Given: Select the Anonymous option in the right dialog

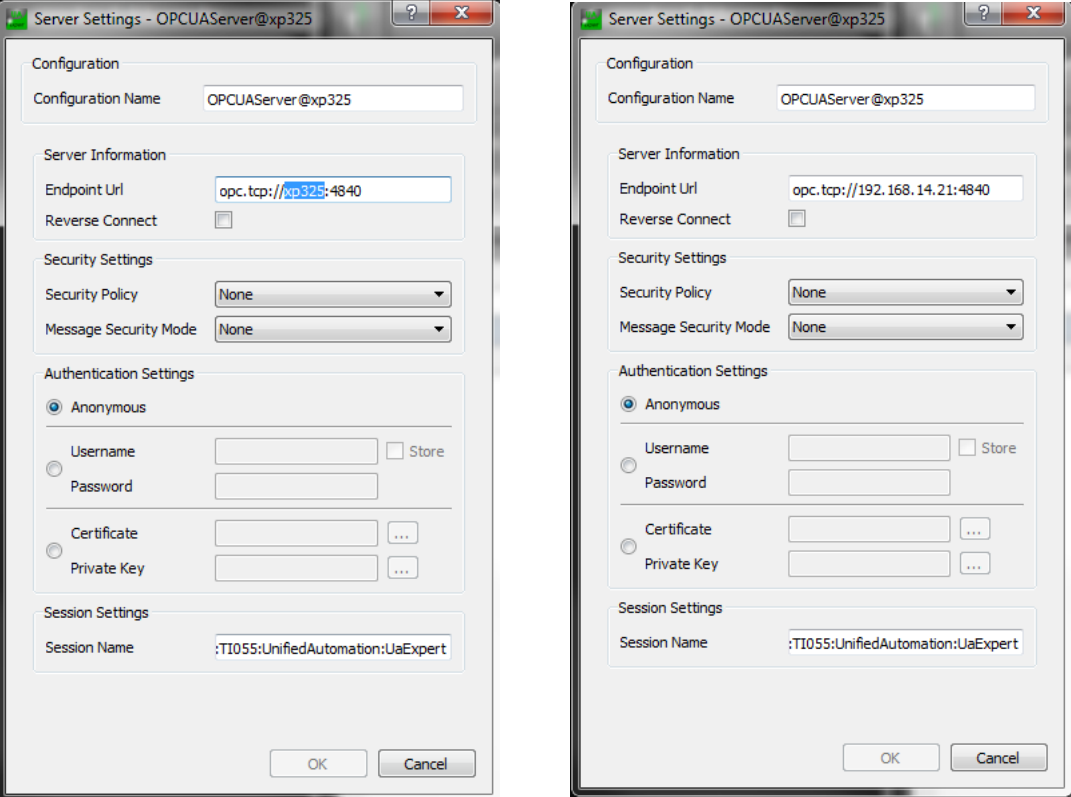Looking at the screenshot, I should tap(629, 405).
